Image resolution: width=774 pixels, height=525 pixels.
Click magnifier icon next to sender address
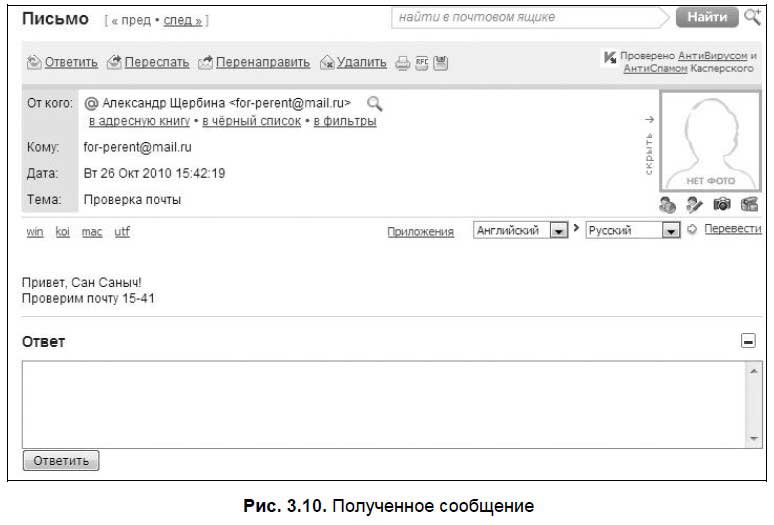(x=375, y=104)
